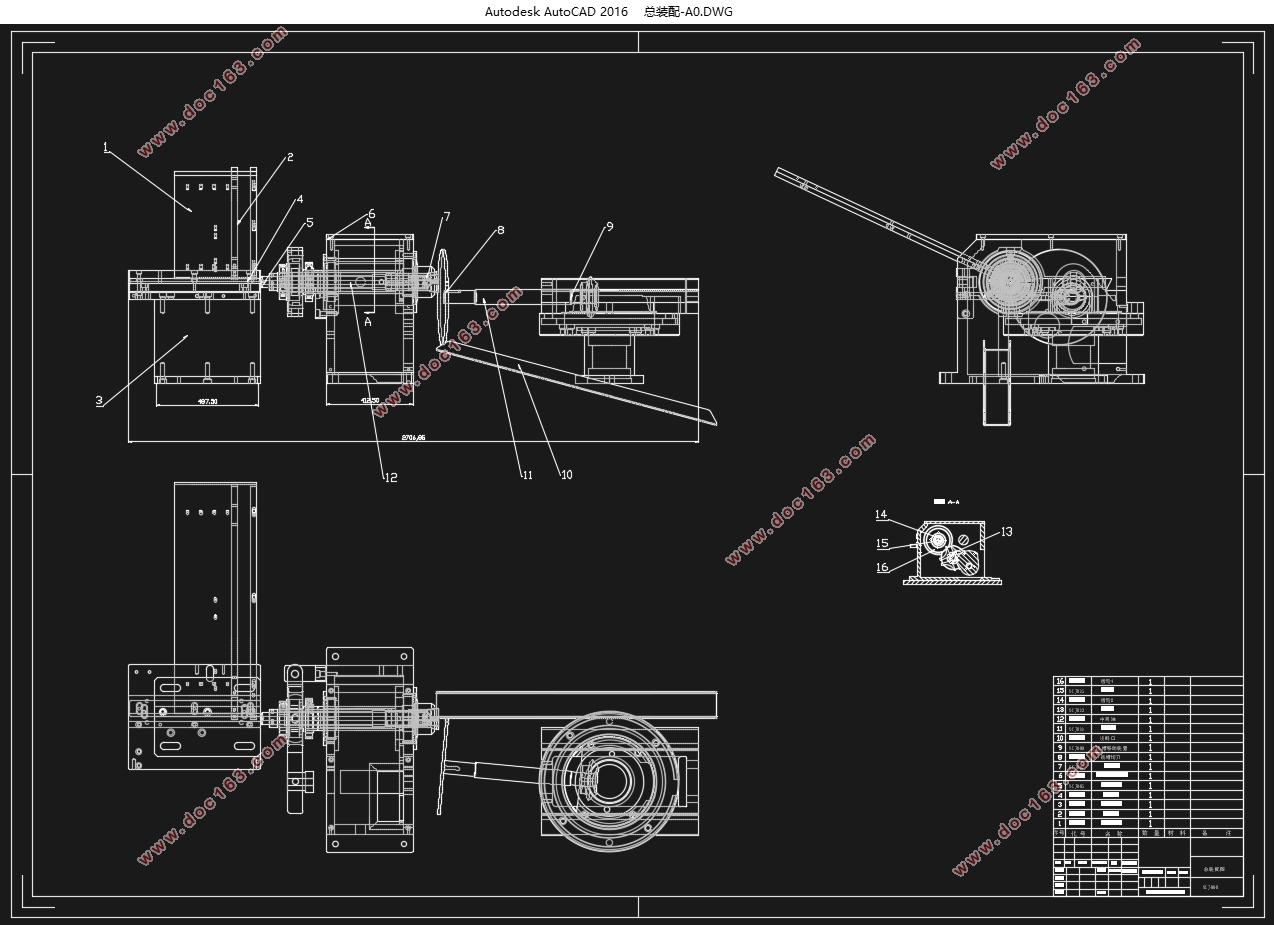The width and height of the screenshot is (1274, 925).
Task: Select callout number 16 beside section view
Action: [x=882, y=567]
